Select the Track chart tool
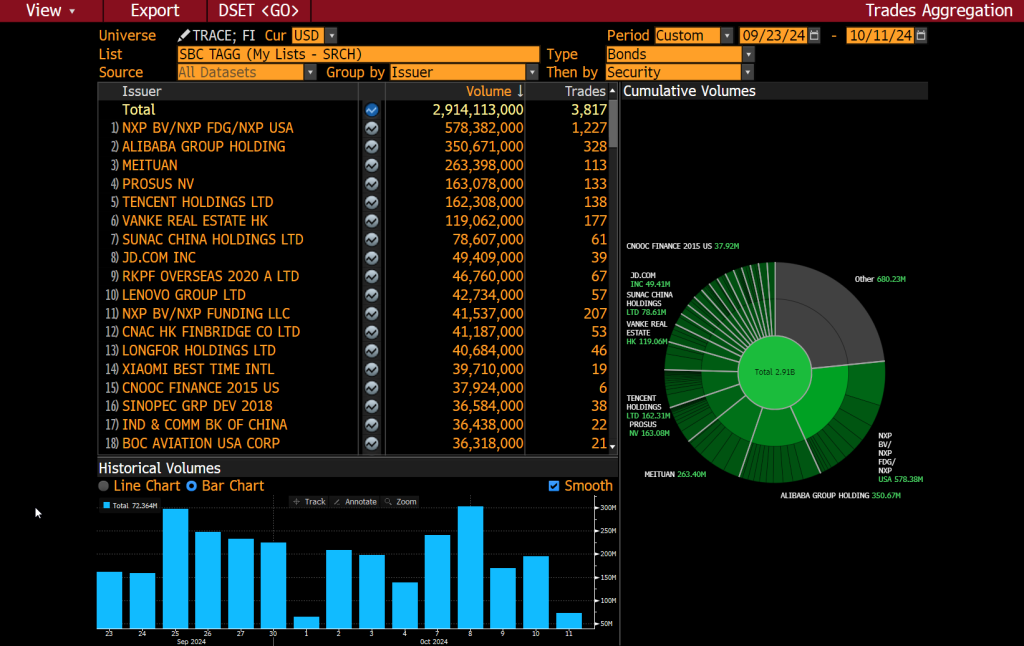This screenshot has height=646, width=1024. pyautogui.click(x=309, y=502)
